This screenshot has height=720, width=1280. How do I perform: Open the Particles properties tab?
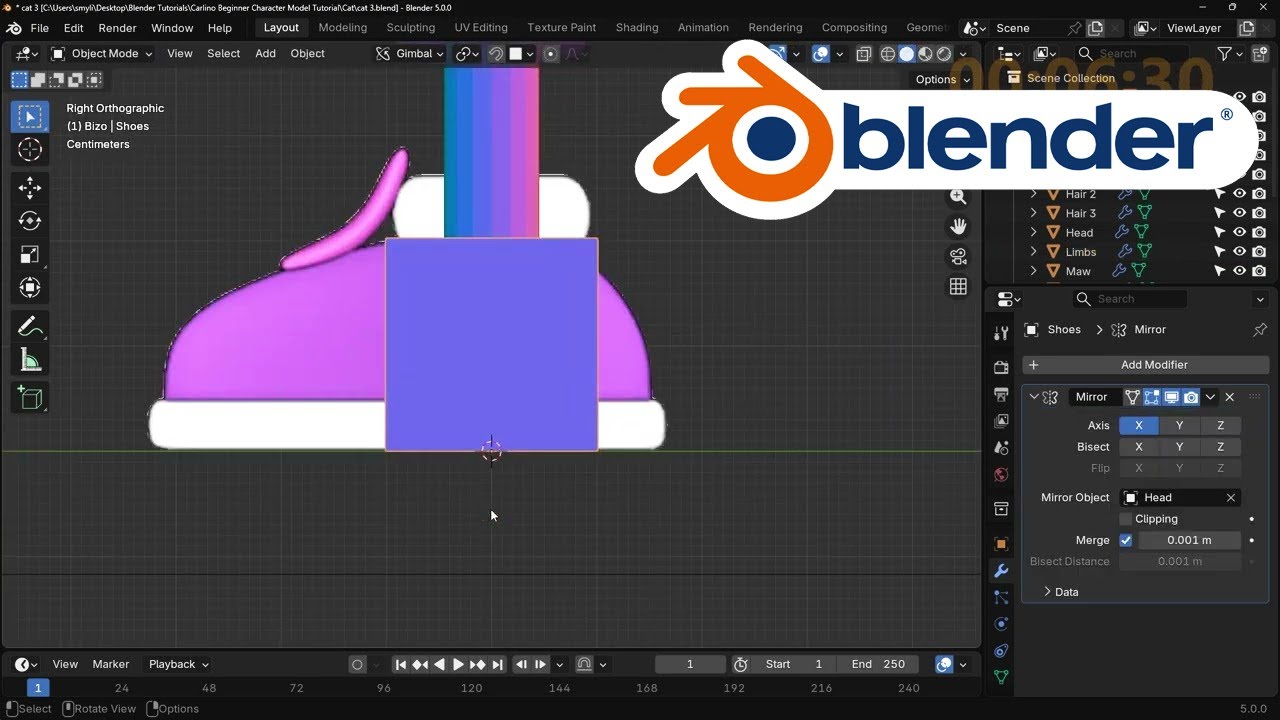click(1001, 598)
